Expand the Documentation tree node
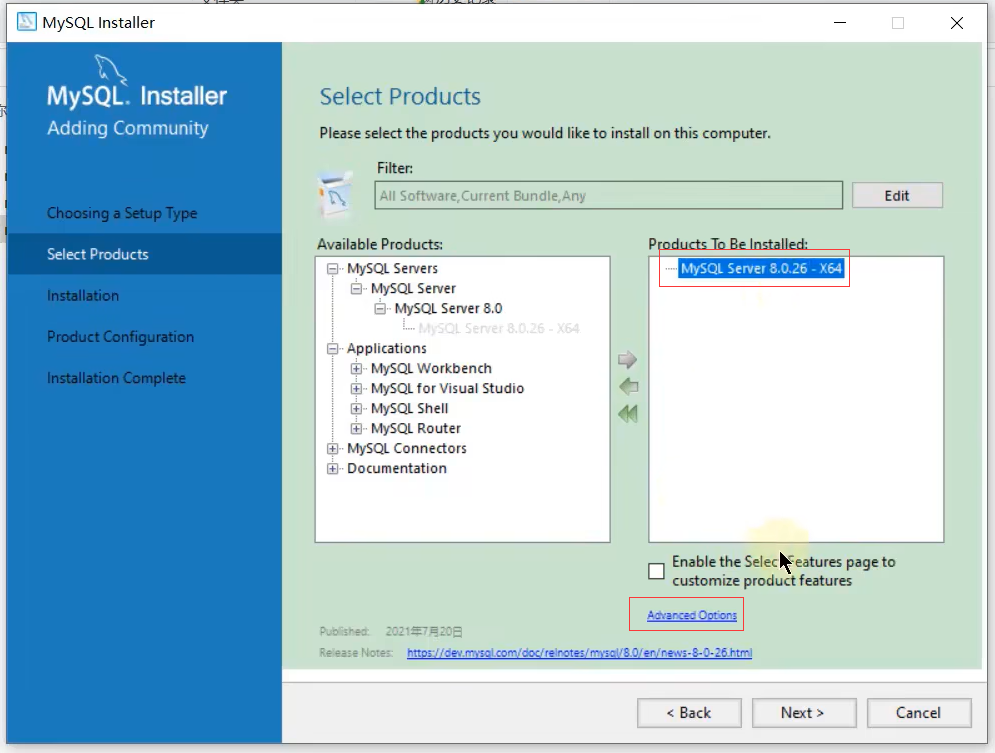 tap(333, 469)
